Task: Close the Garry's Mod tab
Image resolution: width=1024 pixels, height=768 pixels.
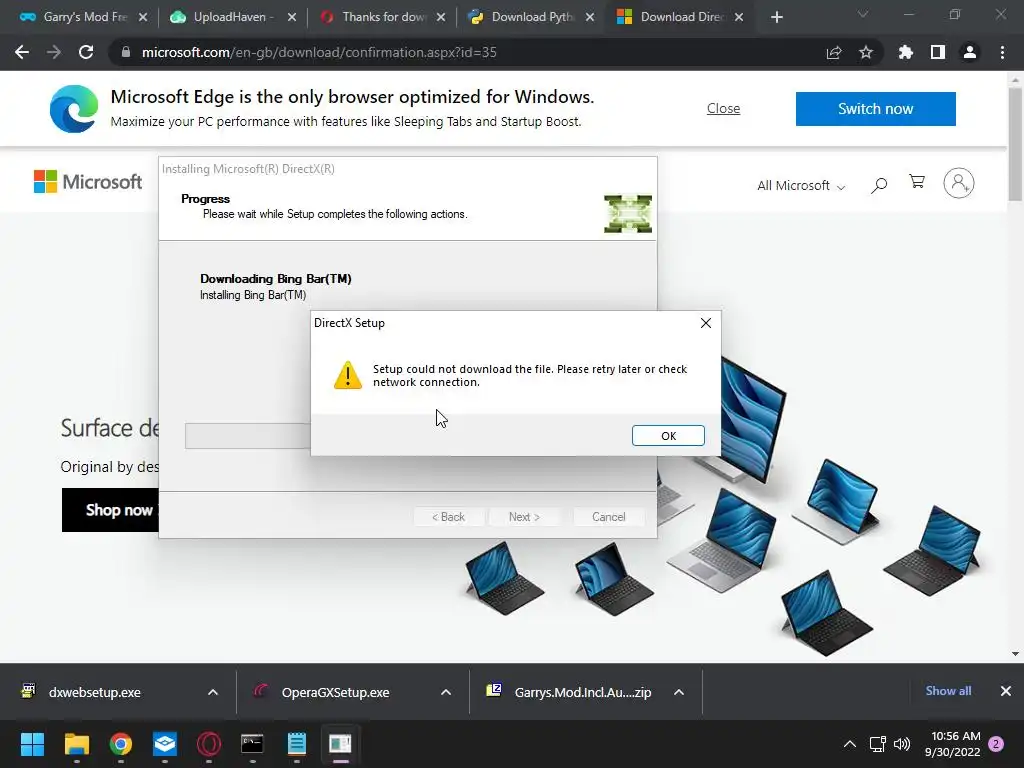Action: click(143, 17)
